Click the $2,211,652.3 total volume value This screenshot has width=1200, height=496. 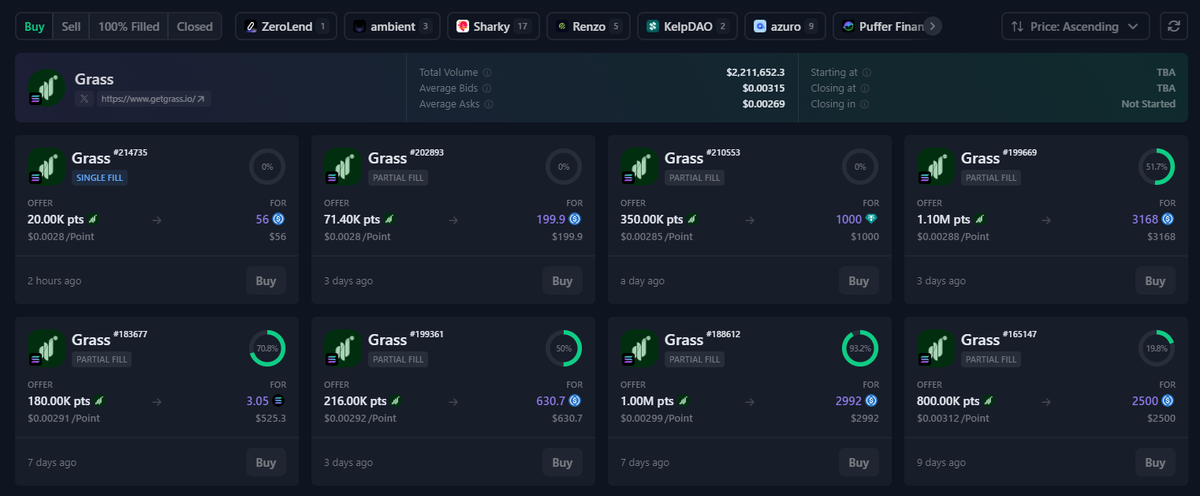click(x=756, y=73)
